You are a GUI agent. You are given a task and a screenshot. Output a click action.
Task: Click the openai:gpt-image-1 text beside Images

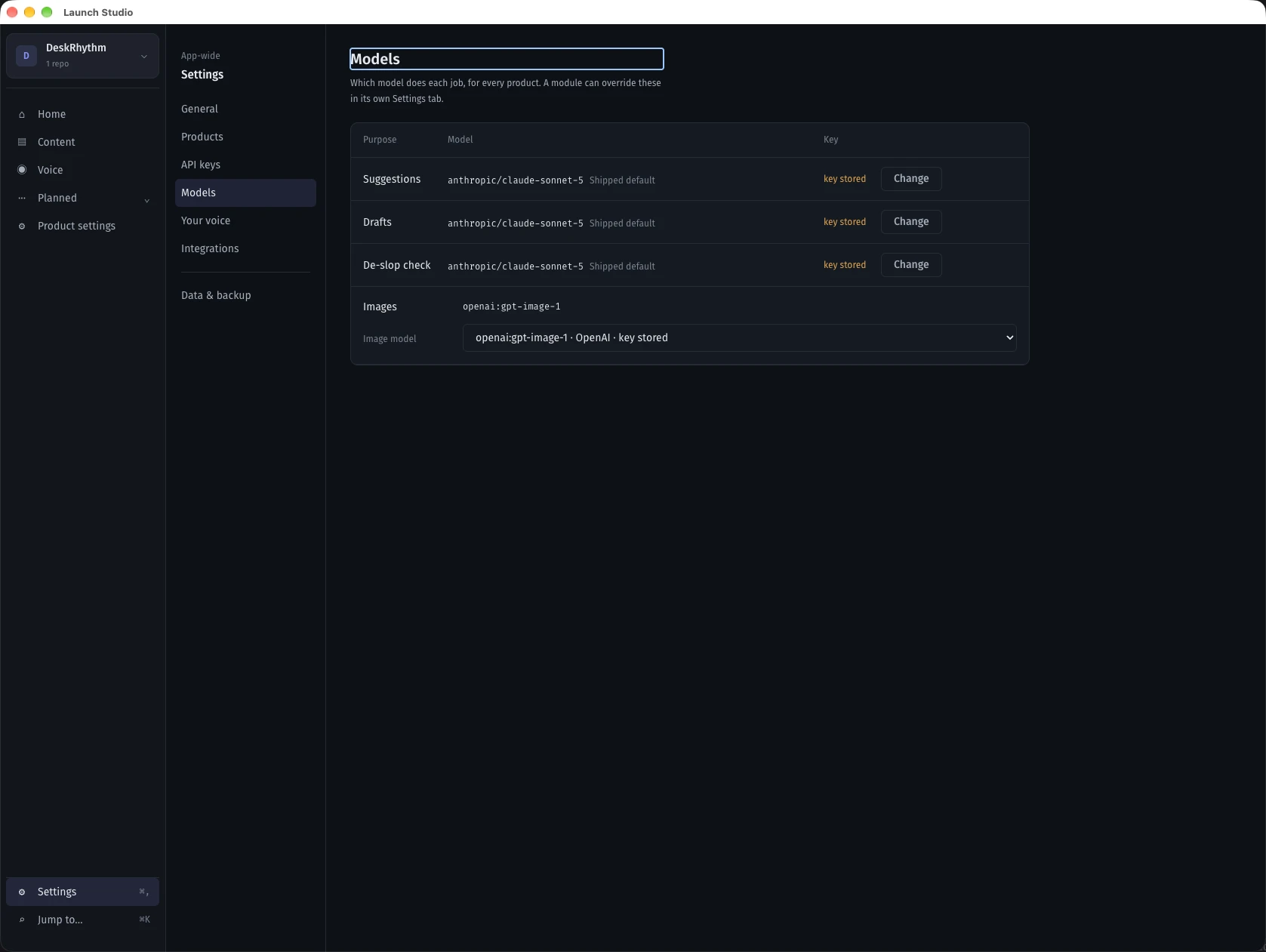pos(512,307)
